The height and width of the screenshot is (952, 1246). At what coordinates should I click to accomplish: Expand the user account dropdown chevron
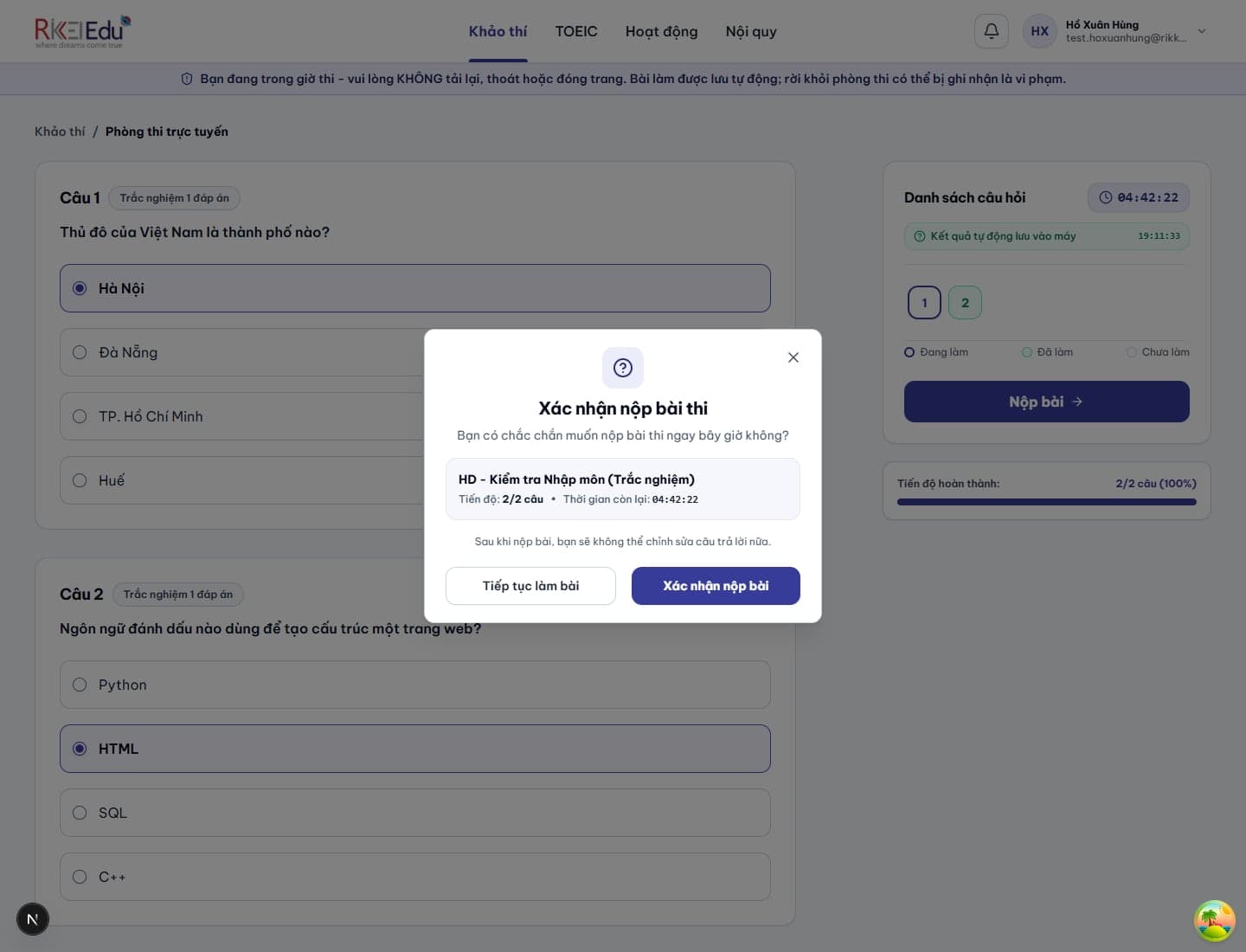1201,31
